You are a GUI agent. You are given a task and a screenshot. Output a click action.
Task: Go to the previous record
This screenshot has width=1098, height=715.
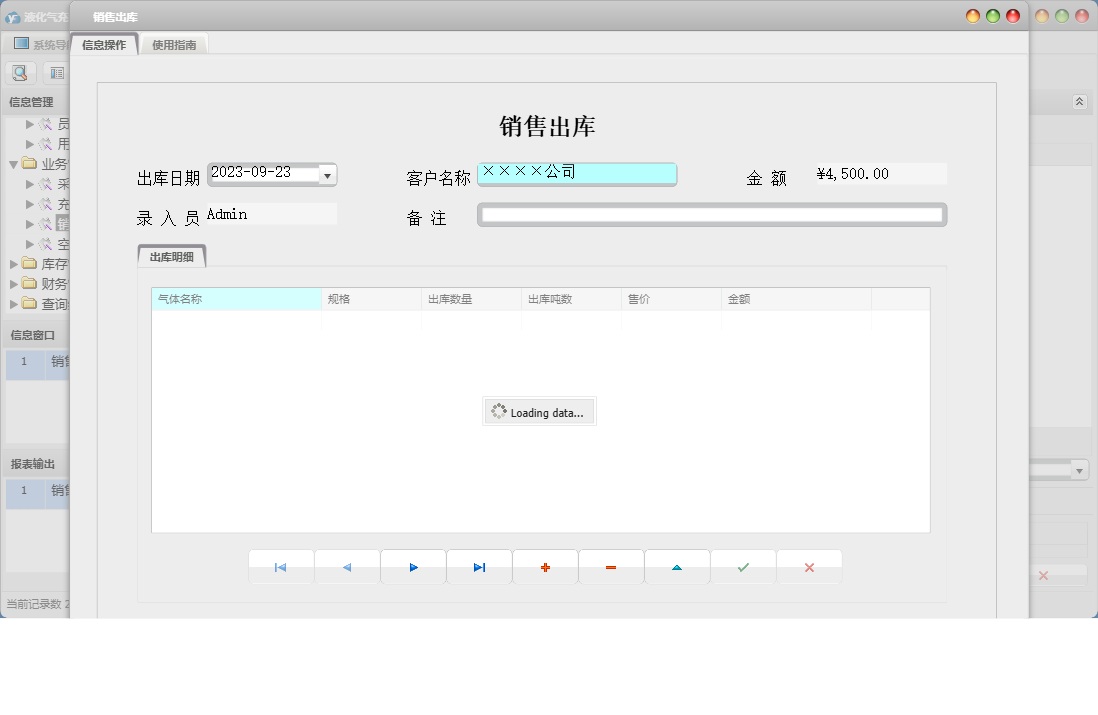tap(346, 566)
